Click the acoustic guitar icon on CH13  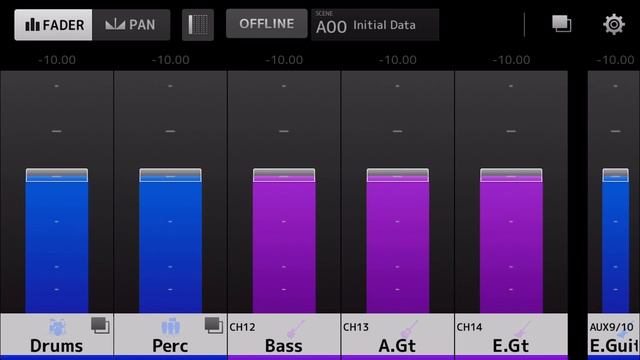coord(409,329)
